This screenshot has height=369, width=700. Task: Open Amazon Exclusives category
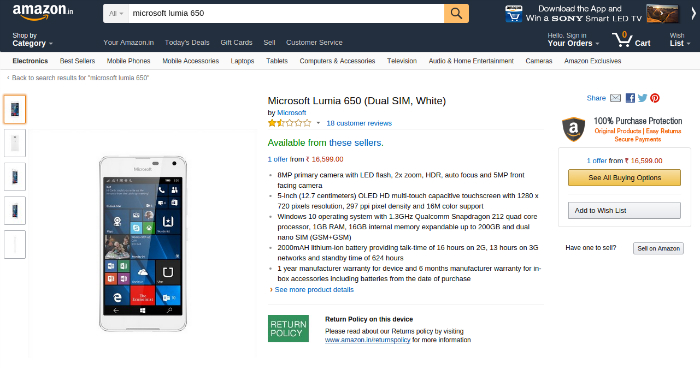point(592,61)
